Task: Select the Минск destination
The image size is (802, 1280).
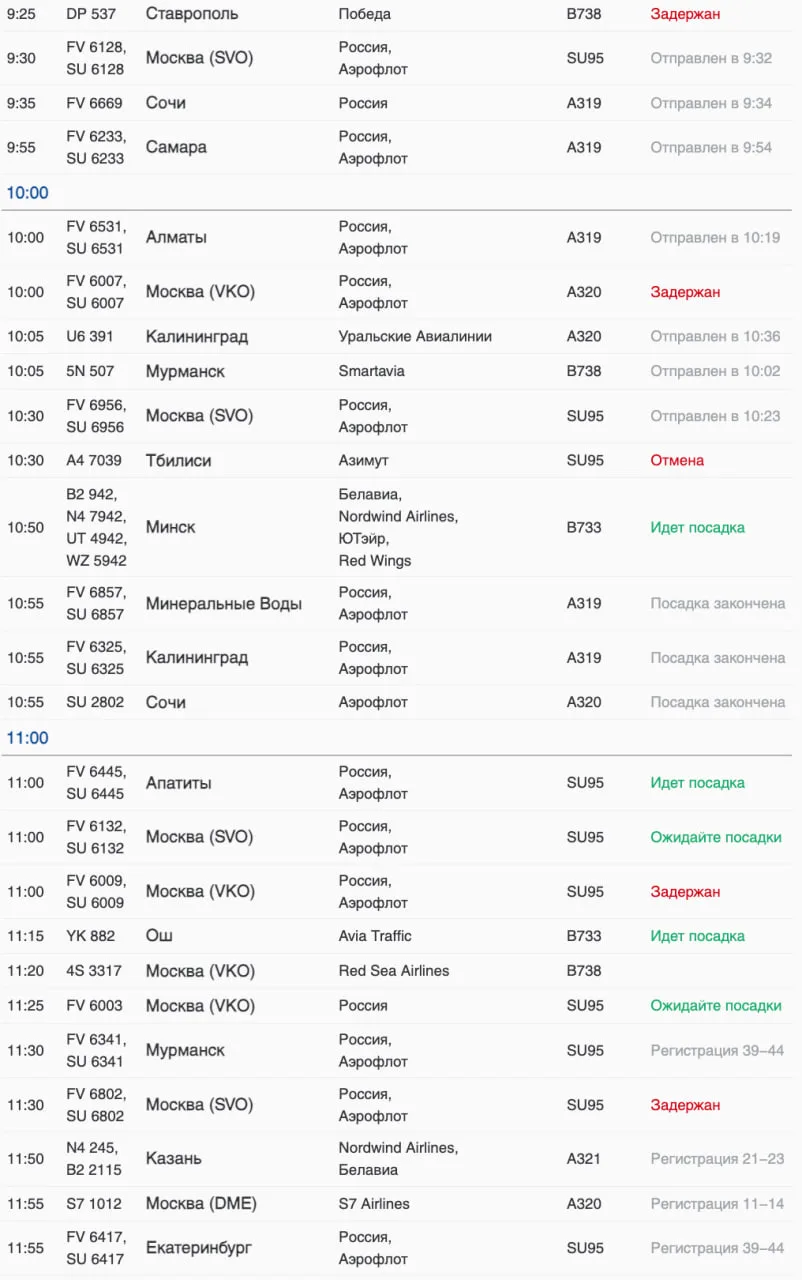Action: click(170, 527)
